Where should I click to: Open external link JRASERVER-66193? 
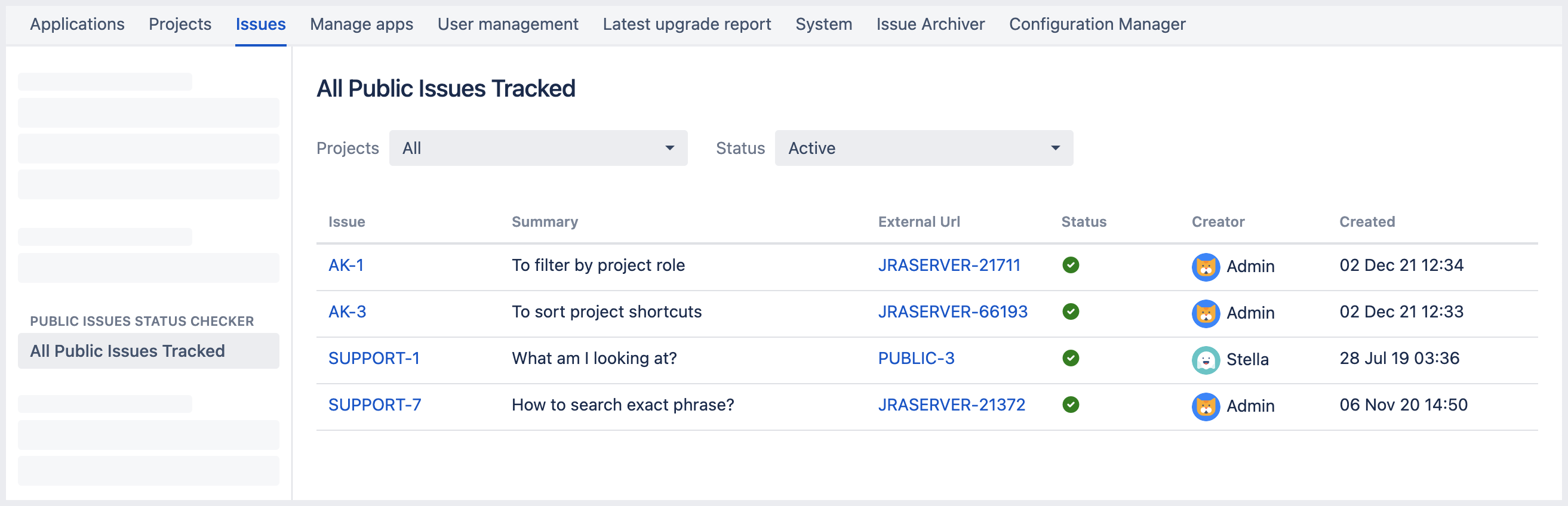952,311
